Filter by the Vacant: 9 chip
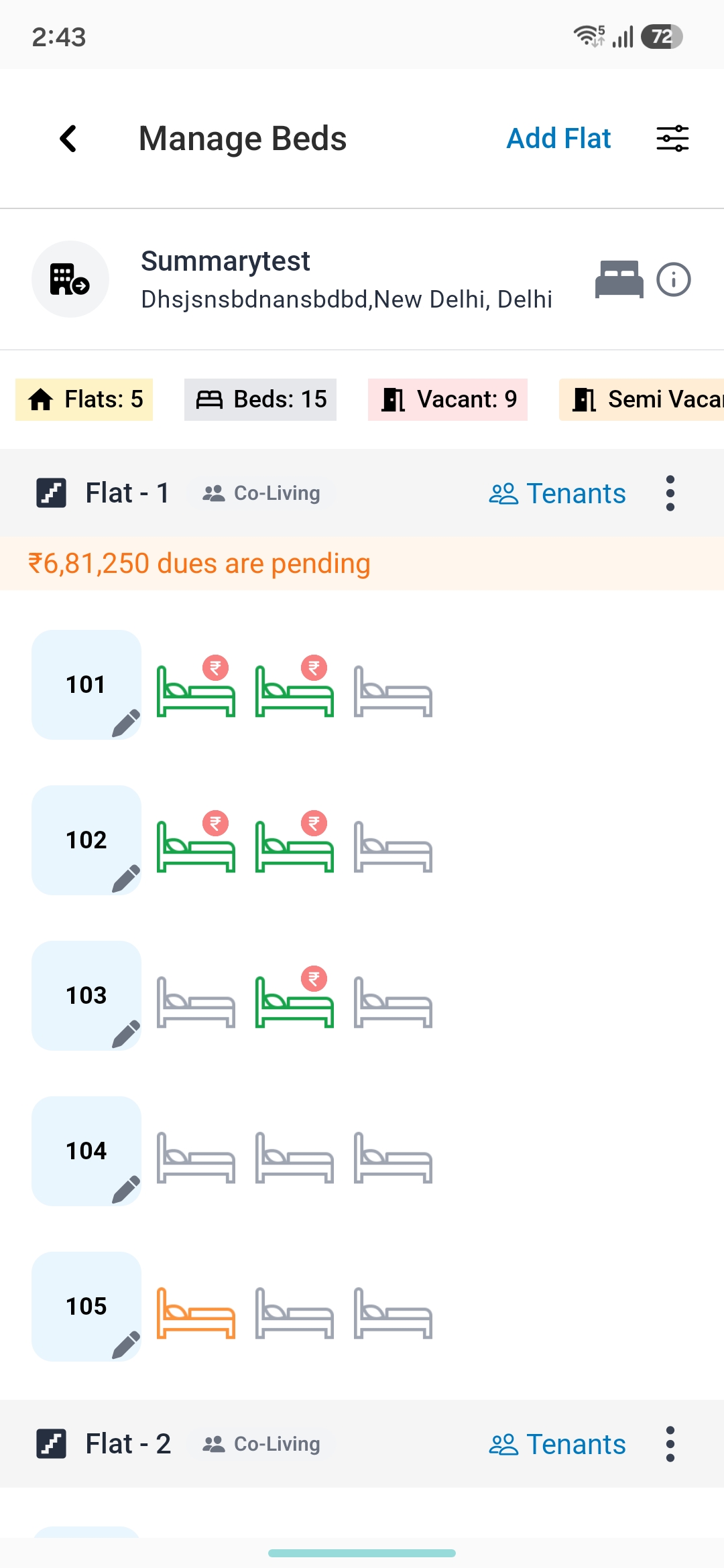The width and height of the screenshot is (724, 1568). [448, 399]
